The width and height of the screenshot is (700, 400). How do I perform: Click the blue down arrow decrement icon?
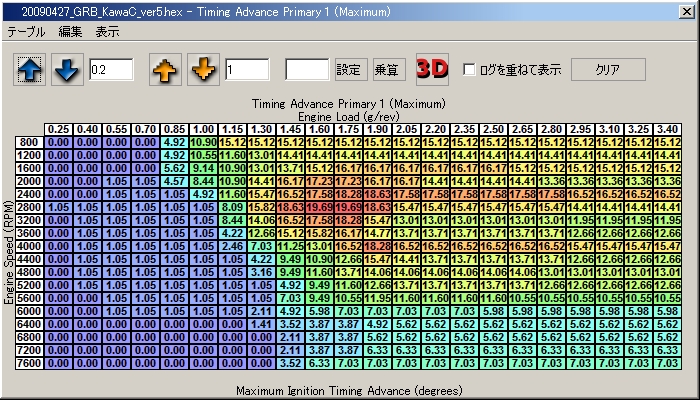click(x=66, y=70)
